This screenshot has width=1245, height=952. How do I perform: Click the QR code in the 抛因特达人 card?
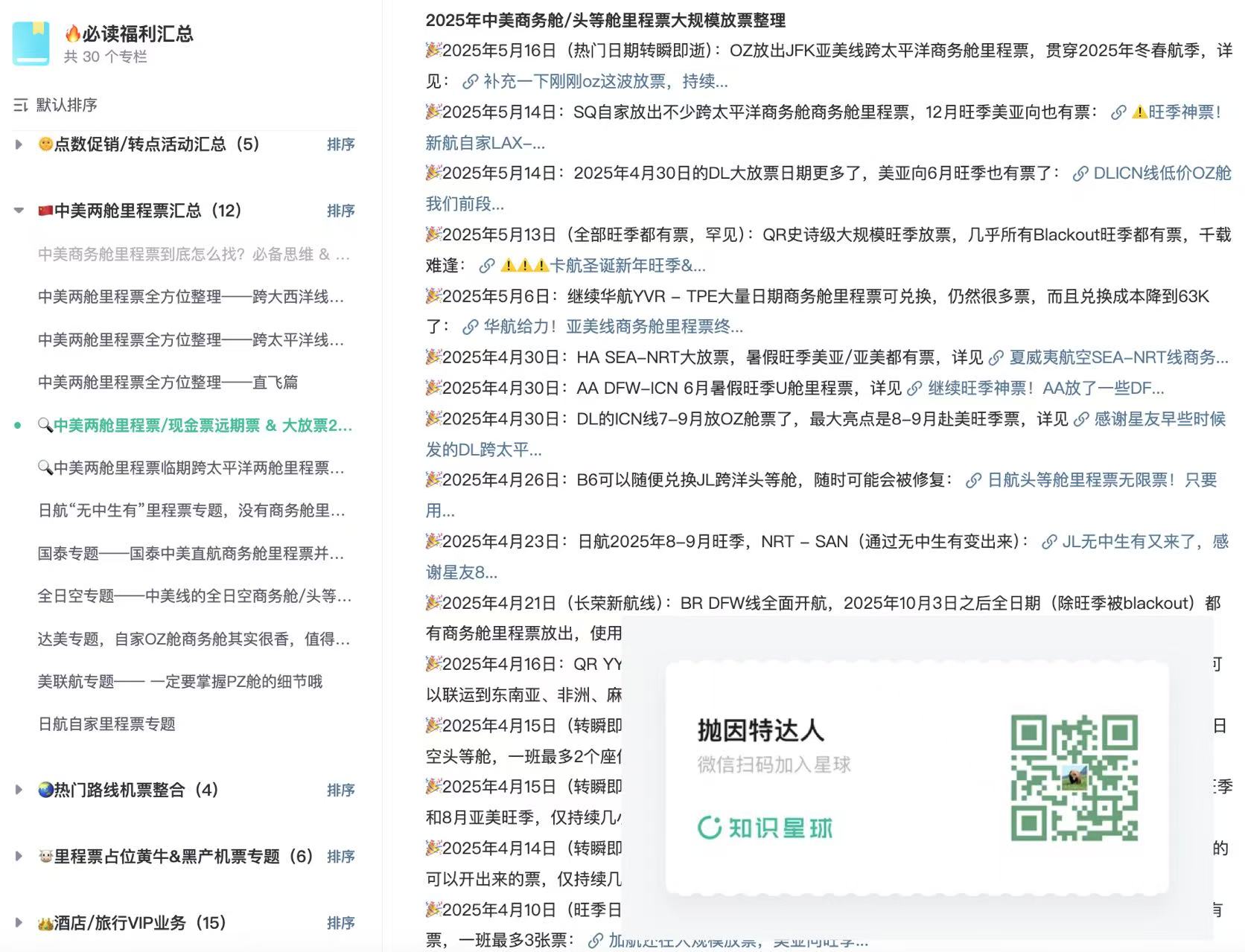click(1074, 779)
